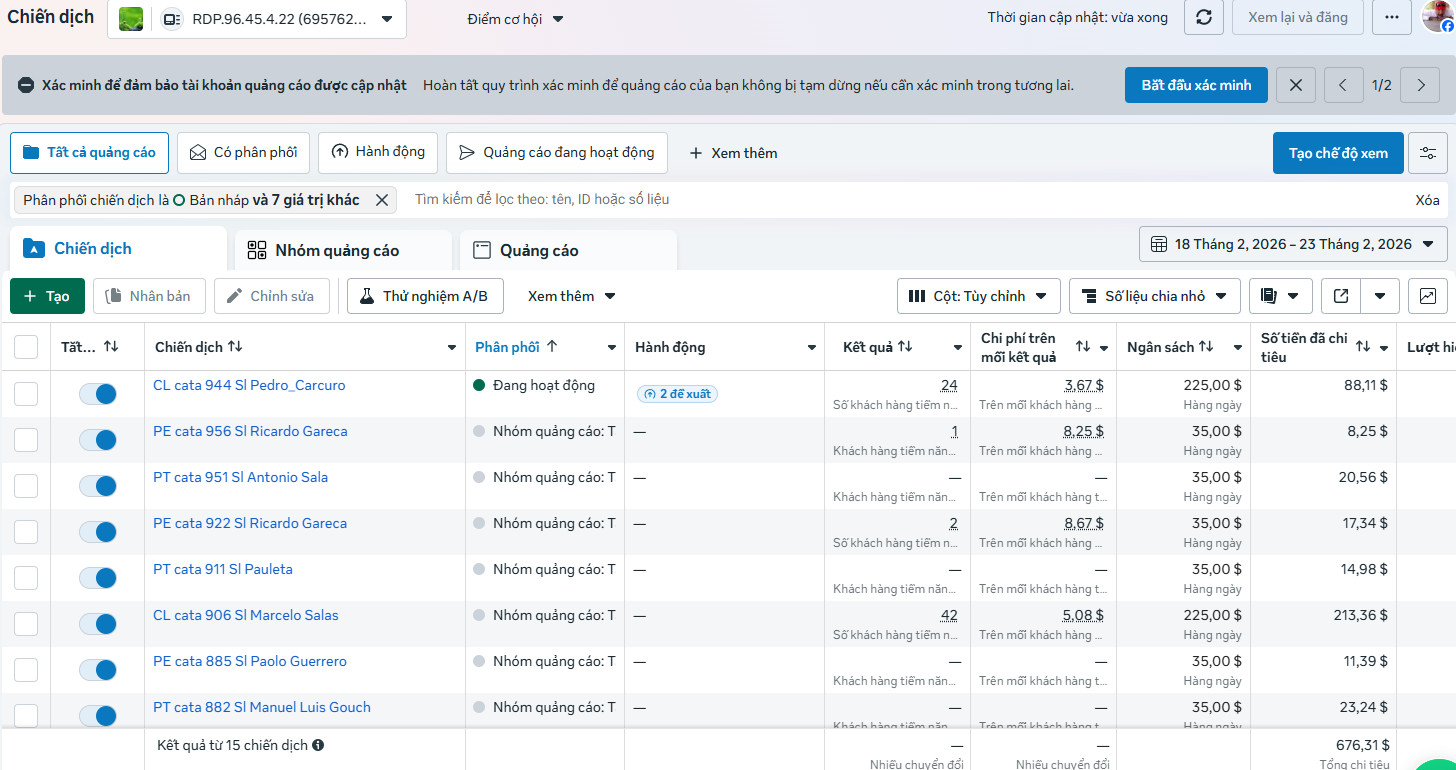This screenshot has height=770, width=1456.
Task: Click the Phân phối column sort header
Action: pyautogui.click(x=516, y=346)
